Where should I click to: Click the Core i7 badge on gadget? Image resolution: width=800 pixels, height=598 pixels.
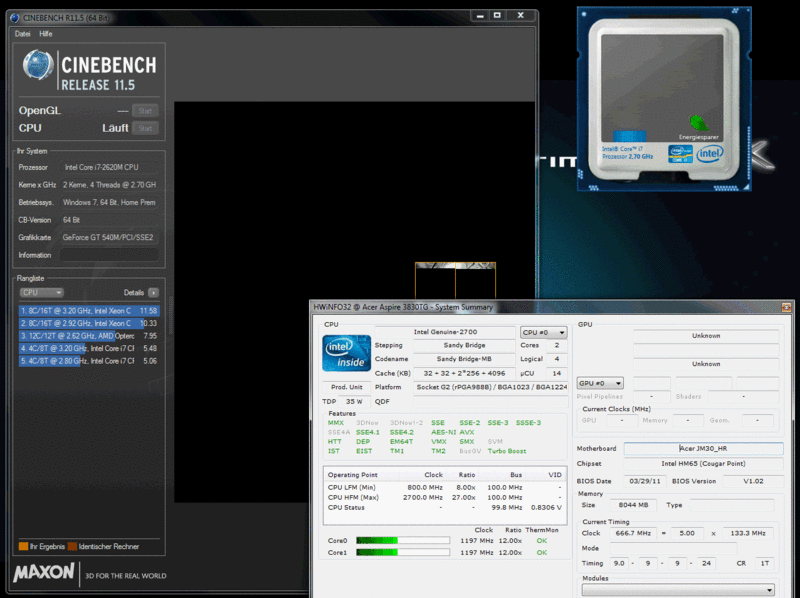pos(680,154)
